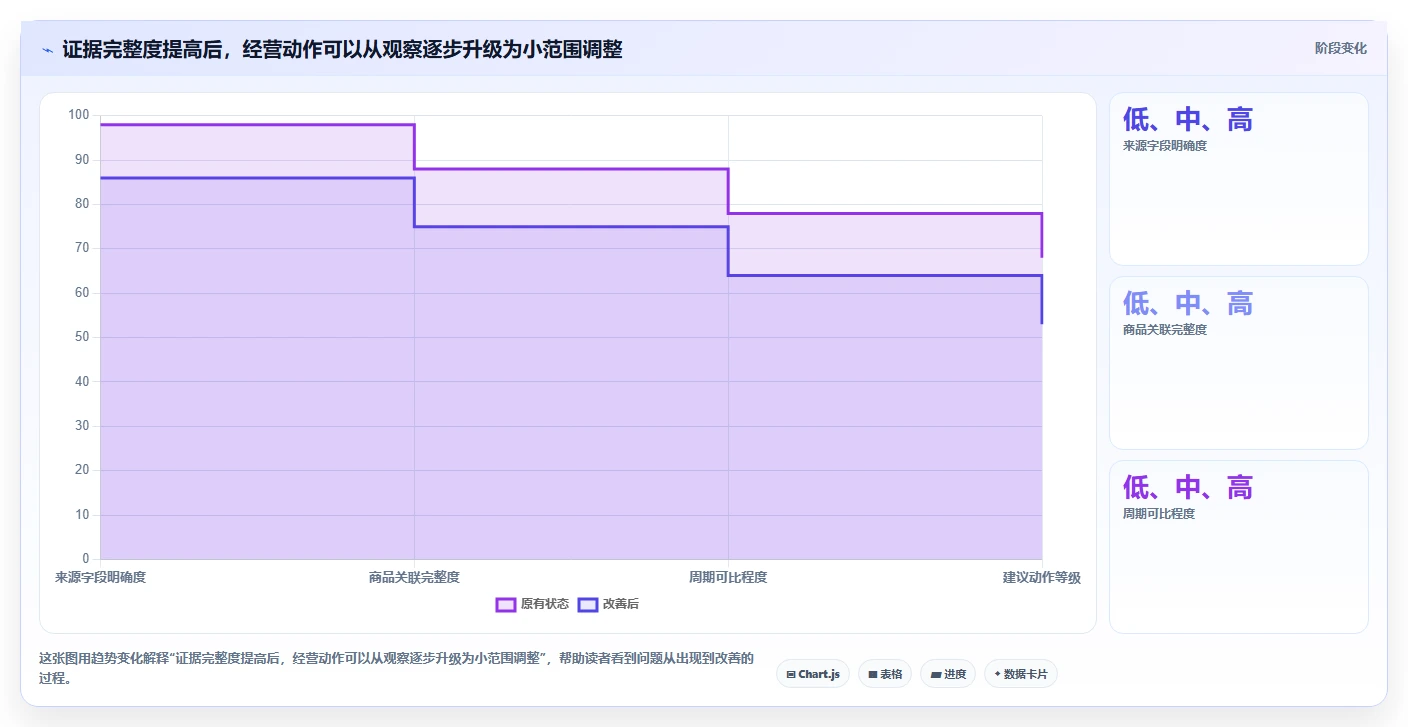Click the 10 y-axis tick

(82, 515)
